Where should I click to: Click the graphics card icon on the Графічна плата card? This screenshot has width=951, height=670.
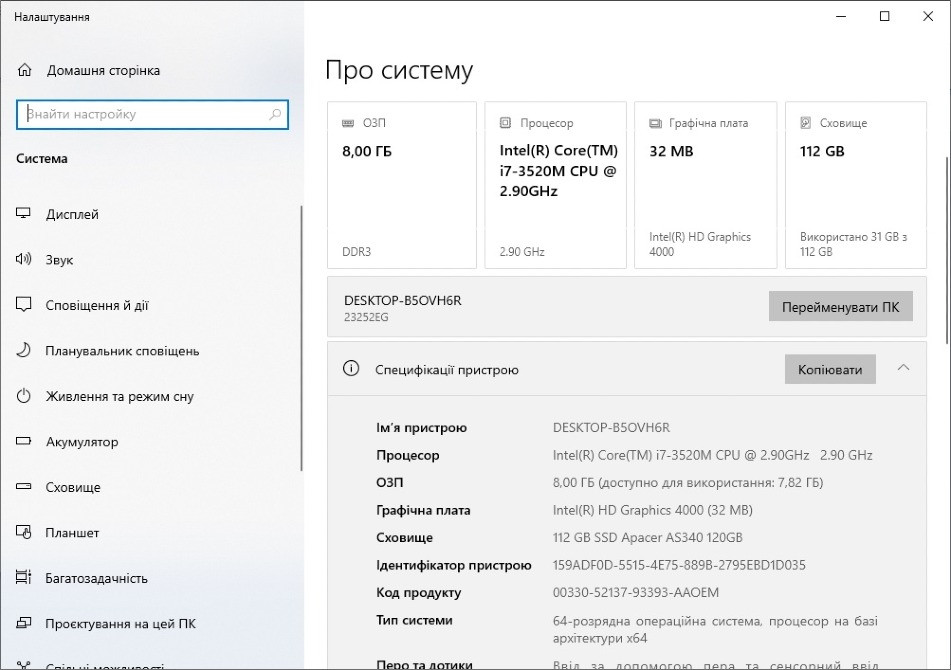coord(655,123)
